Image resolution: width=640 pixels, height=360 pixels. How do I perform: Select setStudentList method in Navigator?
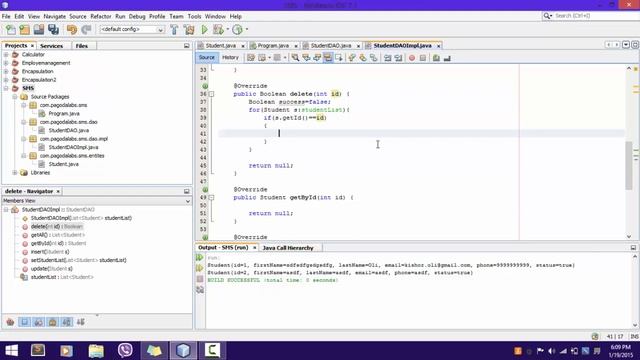click(78, 260)
